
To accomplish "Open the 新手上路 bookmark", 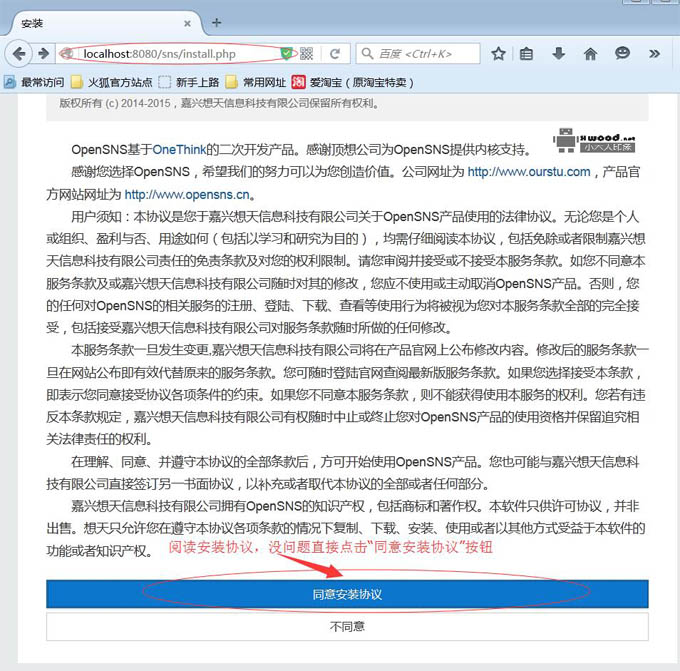I will click(x=189, y=82).
